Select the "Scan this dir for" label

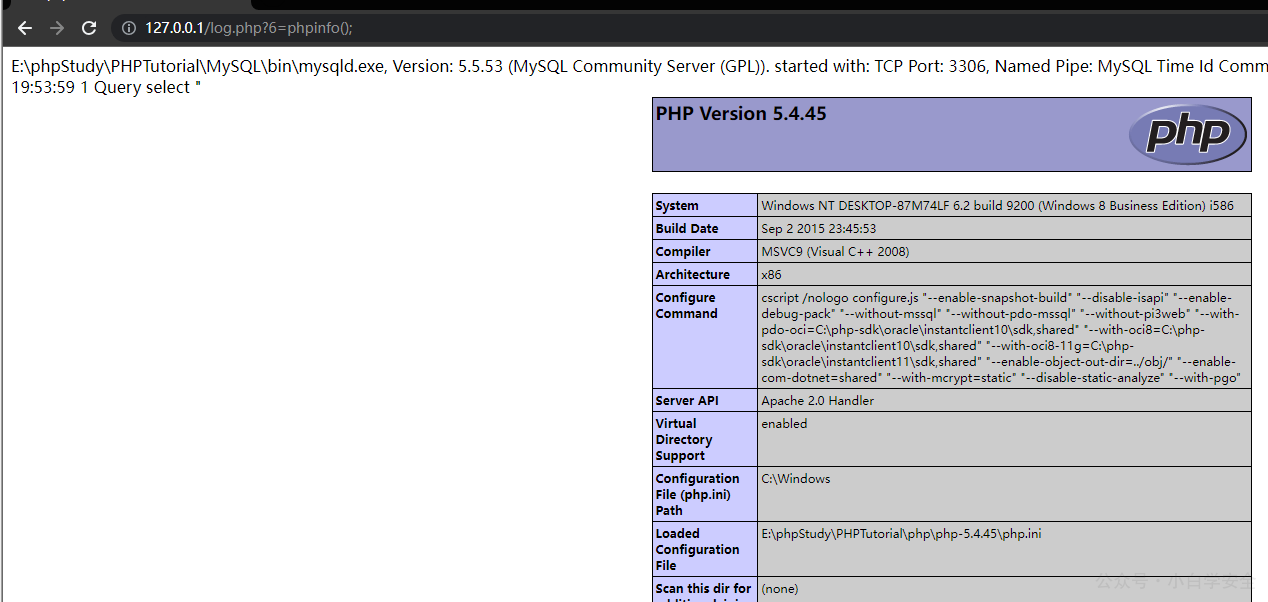pos(703,589)
